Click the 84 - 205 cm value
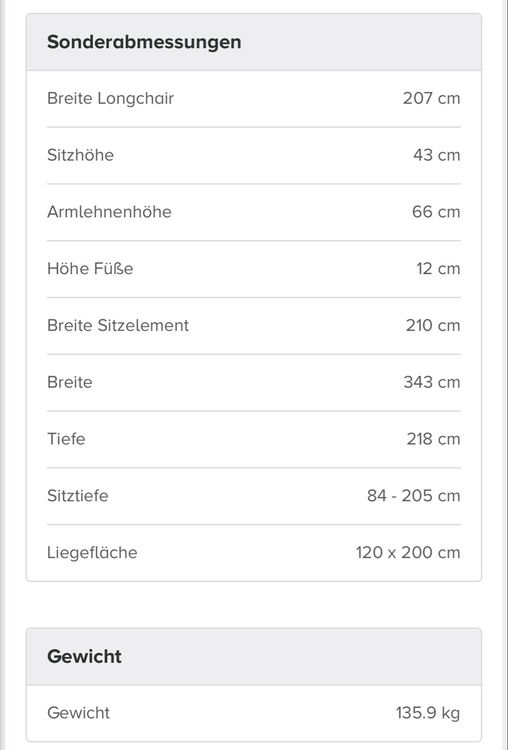 (414, 496)
